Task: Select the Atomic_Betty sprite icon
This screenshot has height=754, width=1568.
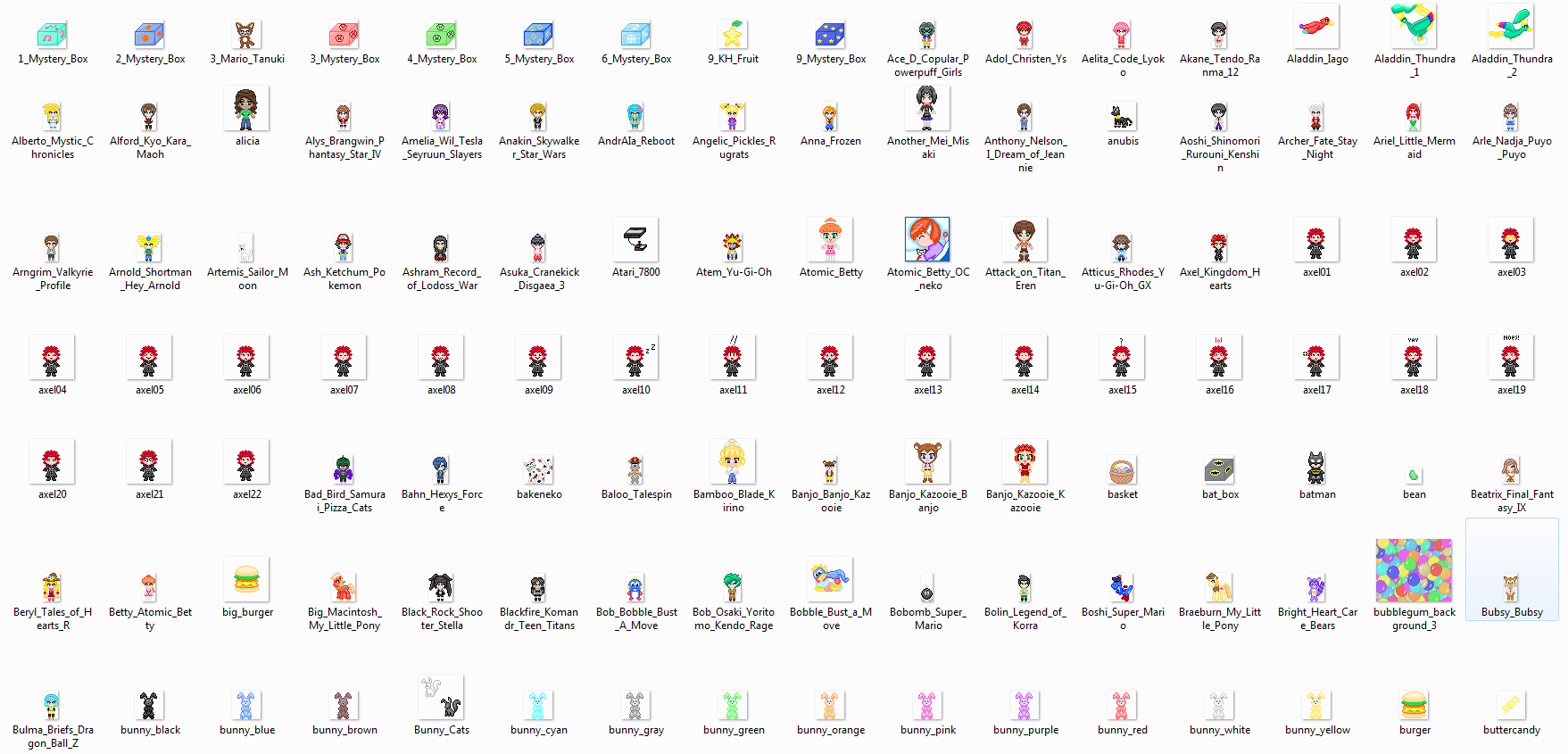Action: coord(830,239)
